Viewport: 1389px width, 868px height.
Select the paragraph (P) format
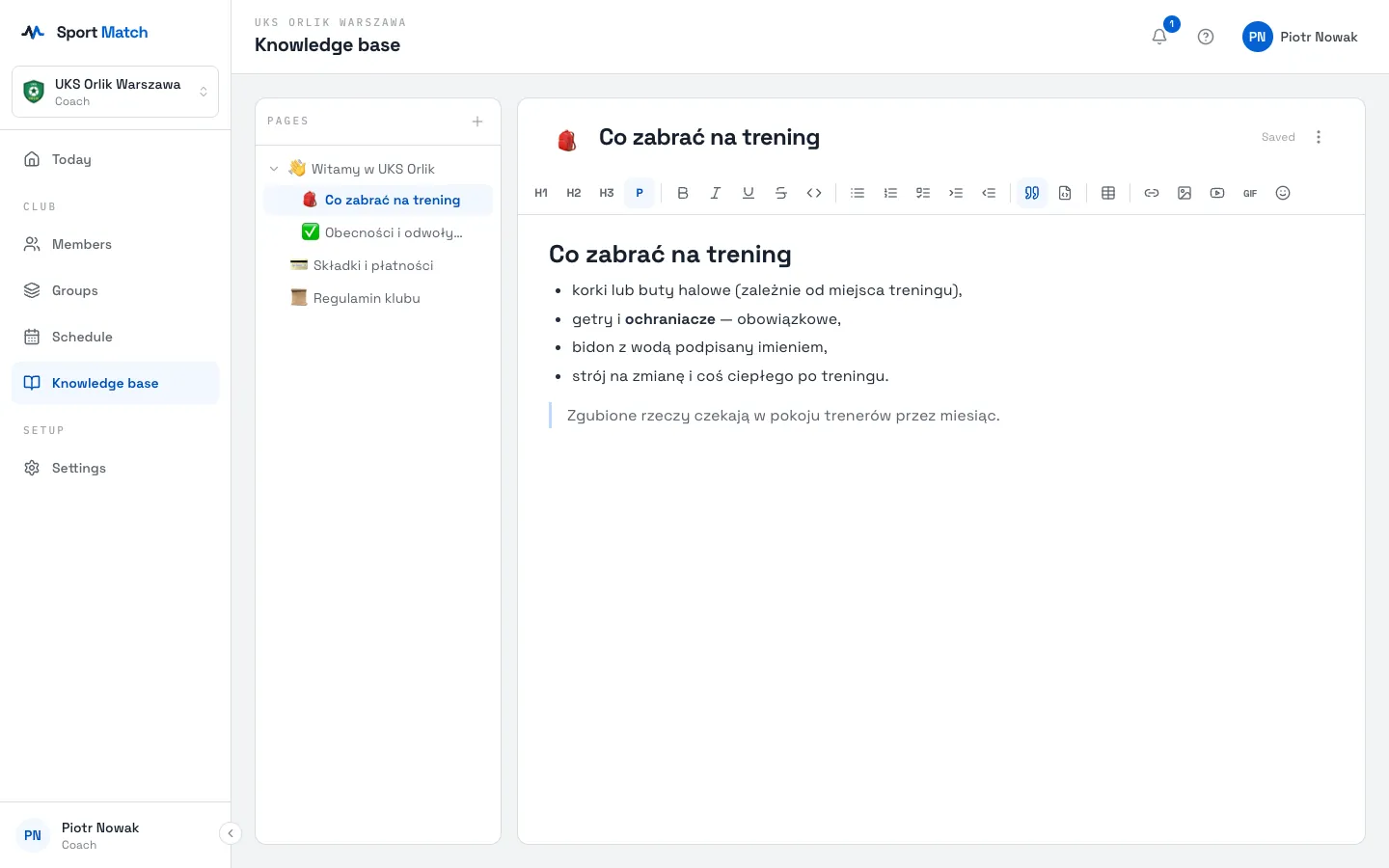click(640, 193)
